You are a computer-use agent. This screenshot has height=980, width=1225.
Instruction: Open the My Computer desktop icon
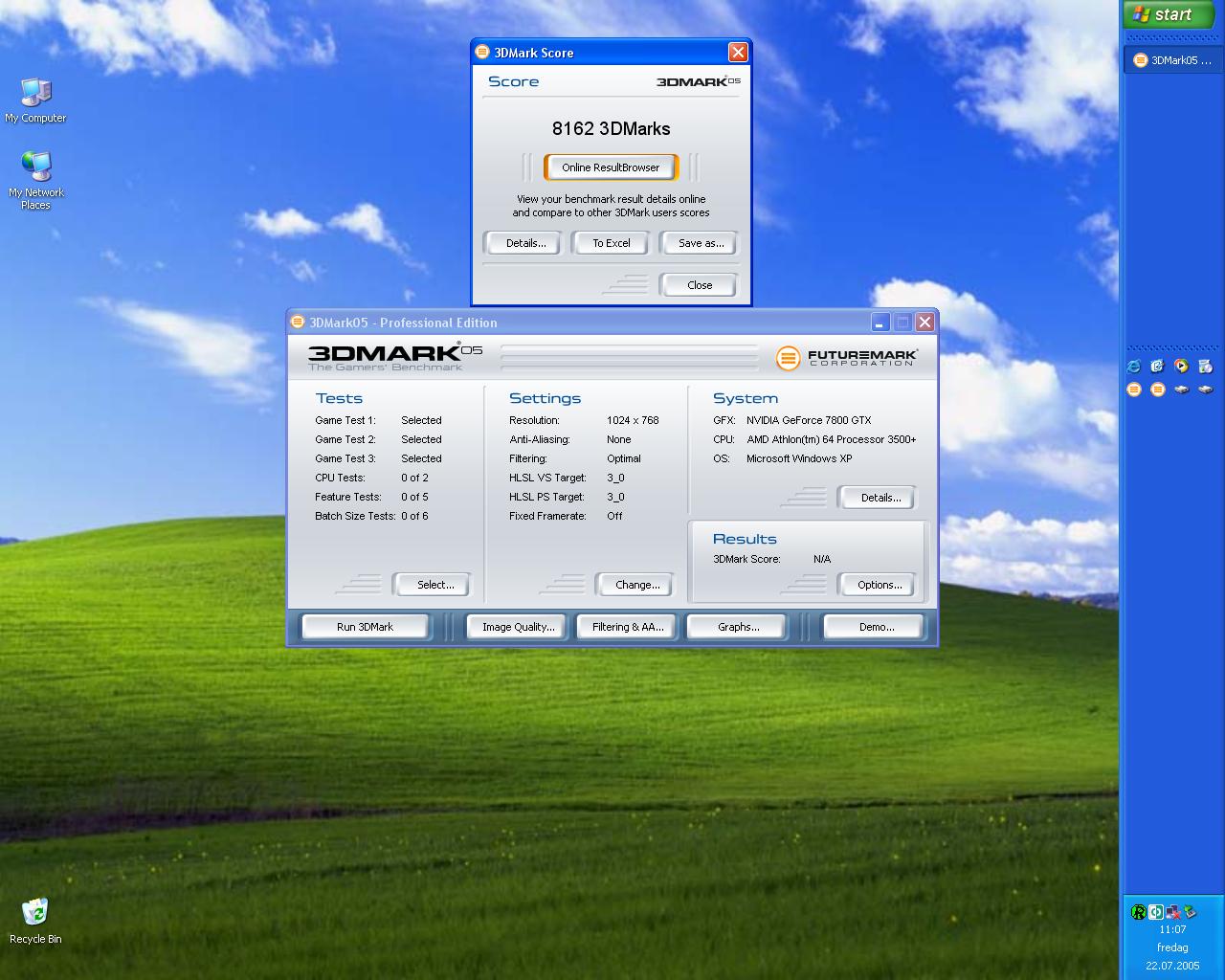pos(35,100)
